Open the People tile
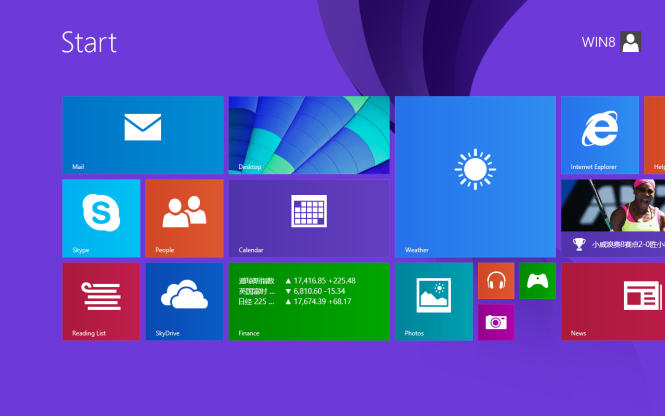The height and width of the screenshot is (416, 665). 184,218
